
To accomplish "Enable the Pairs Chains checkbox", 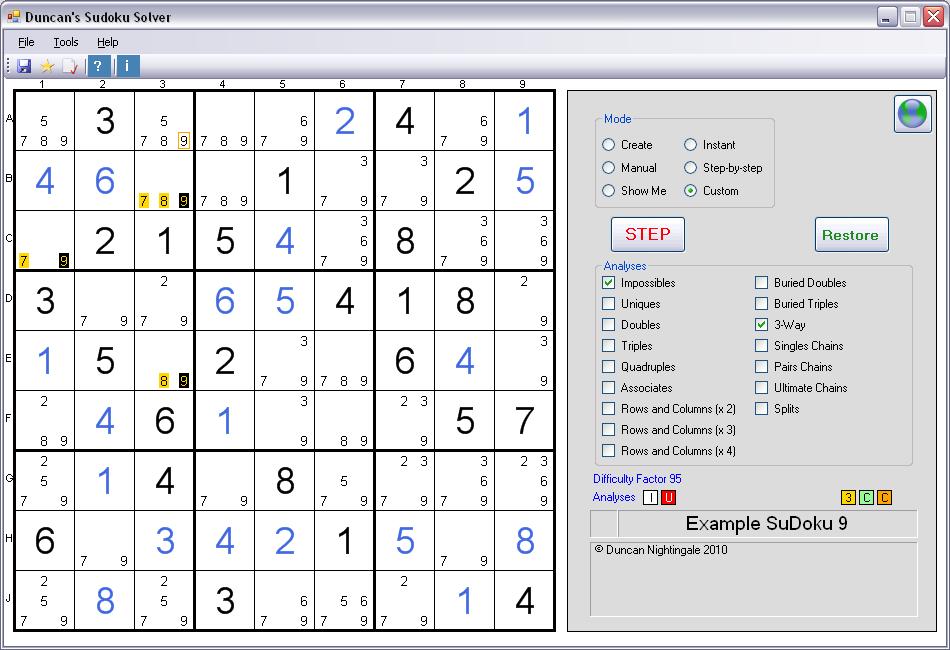I will (762, 366).
